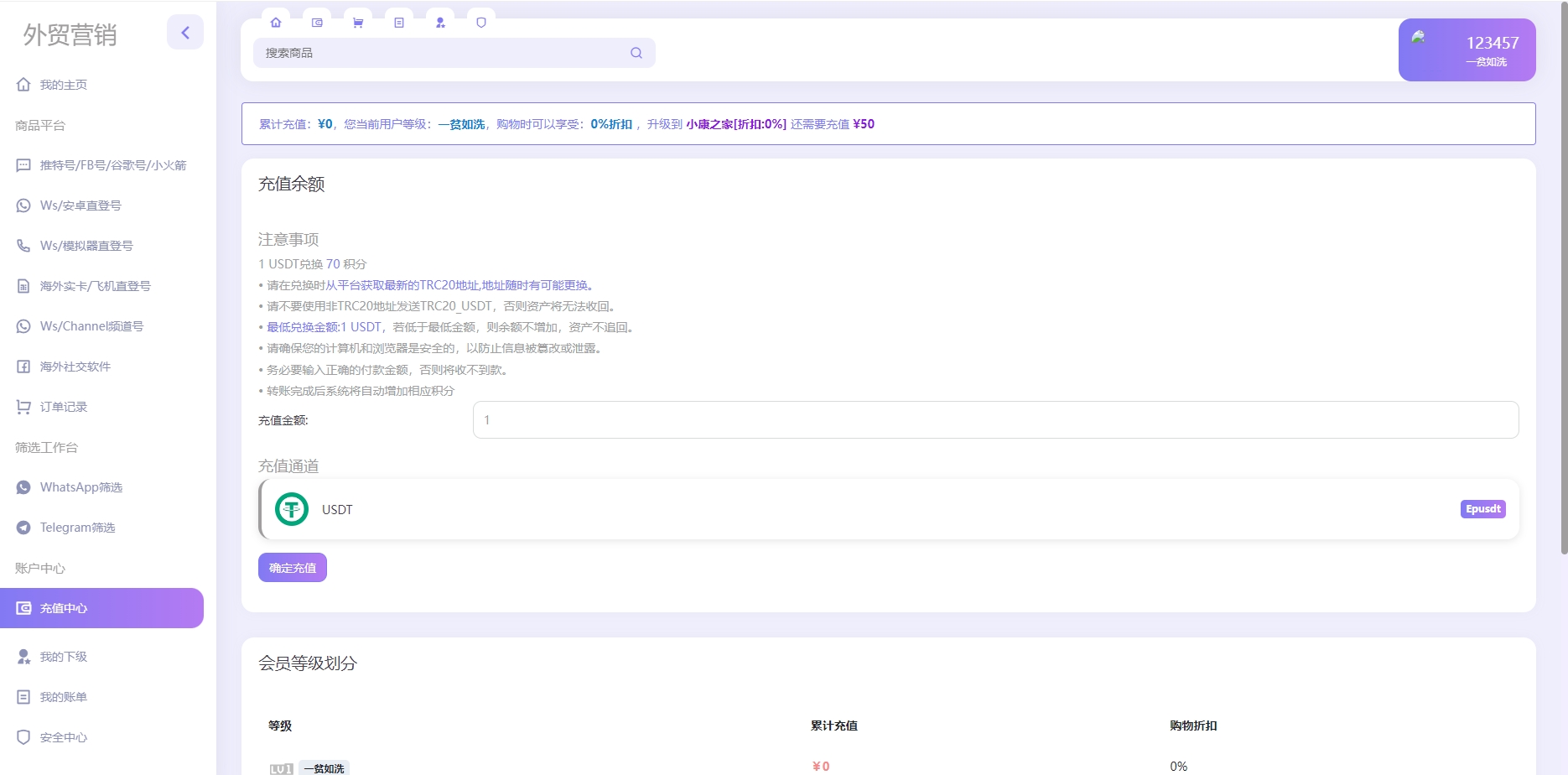The image size is (1568, 775).
Task: Click the USDT Tether logo icon
Action: click(292, 509)
